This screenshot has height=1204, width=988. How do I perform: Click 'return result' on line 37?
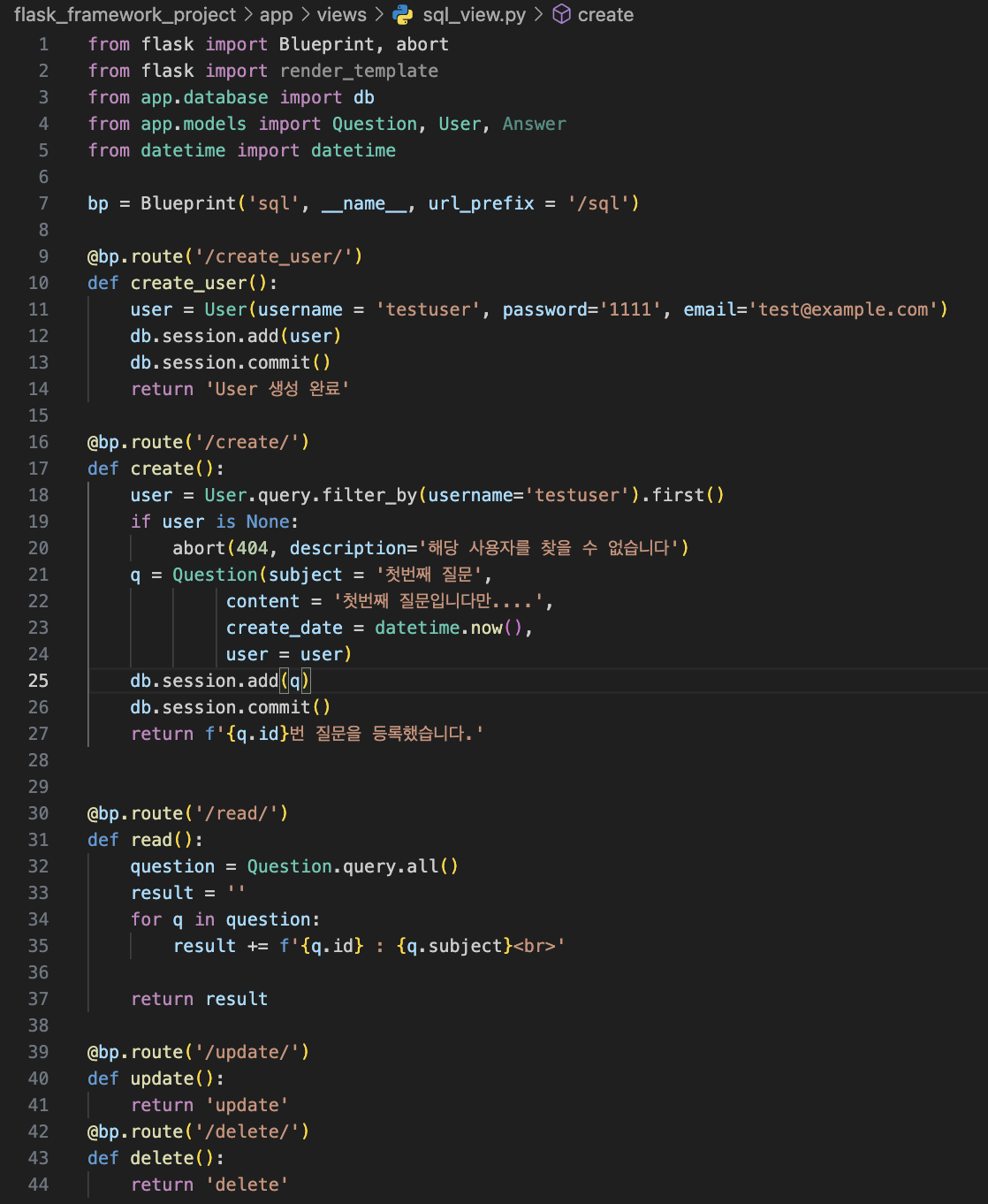coord(199,999)
